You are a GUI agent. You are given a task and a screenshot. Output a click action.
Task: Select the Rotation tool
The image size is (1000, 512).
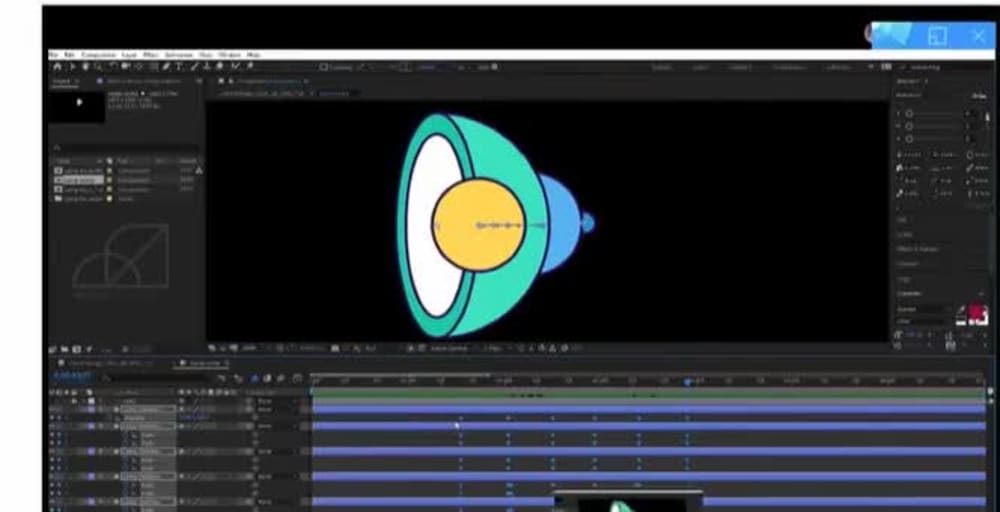click(x=112, y=66)
